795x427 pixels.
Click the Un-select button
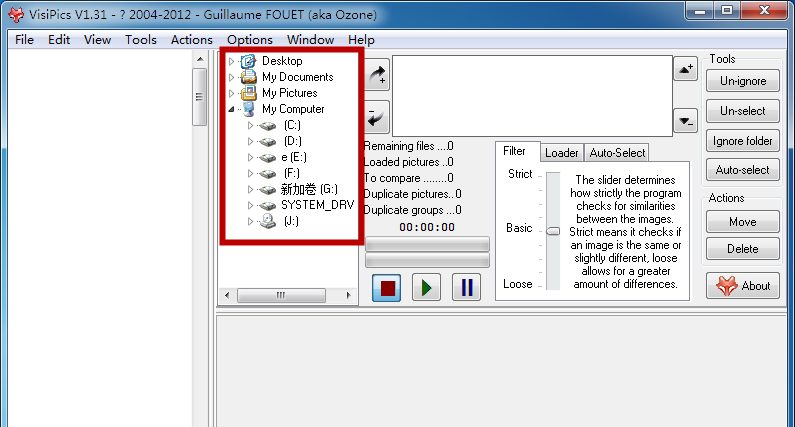743,111
